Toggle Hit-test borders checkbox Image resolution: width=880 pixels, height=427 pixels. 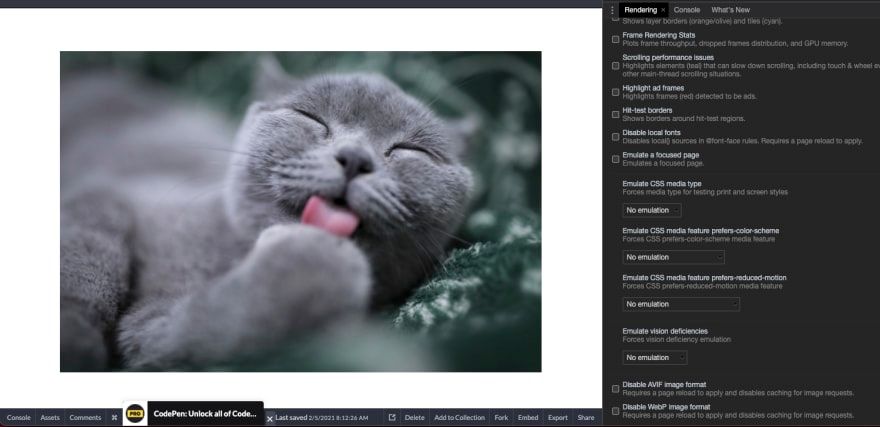[616, 114]
